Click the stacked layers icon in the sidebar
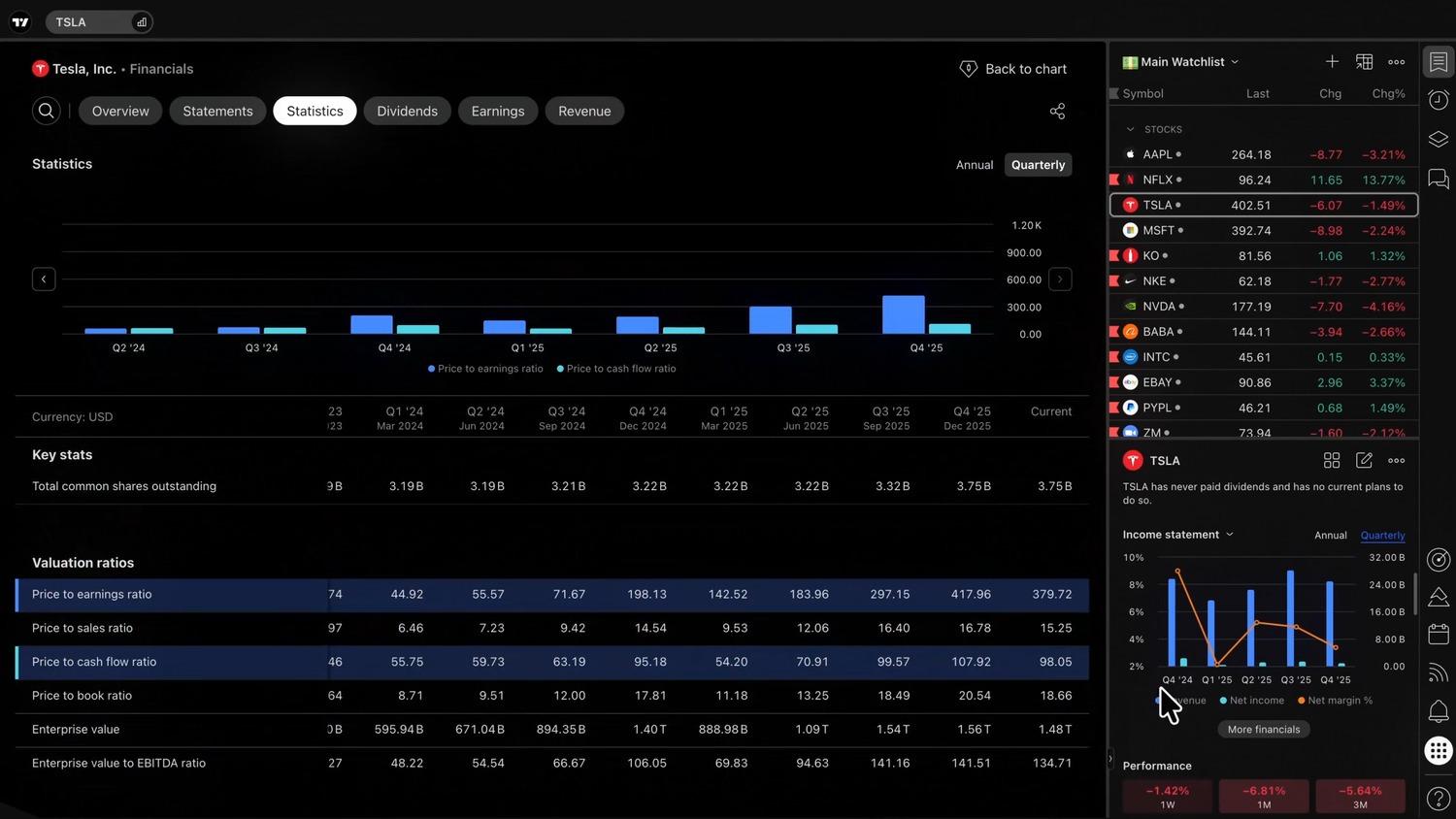 point(1439,140)
